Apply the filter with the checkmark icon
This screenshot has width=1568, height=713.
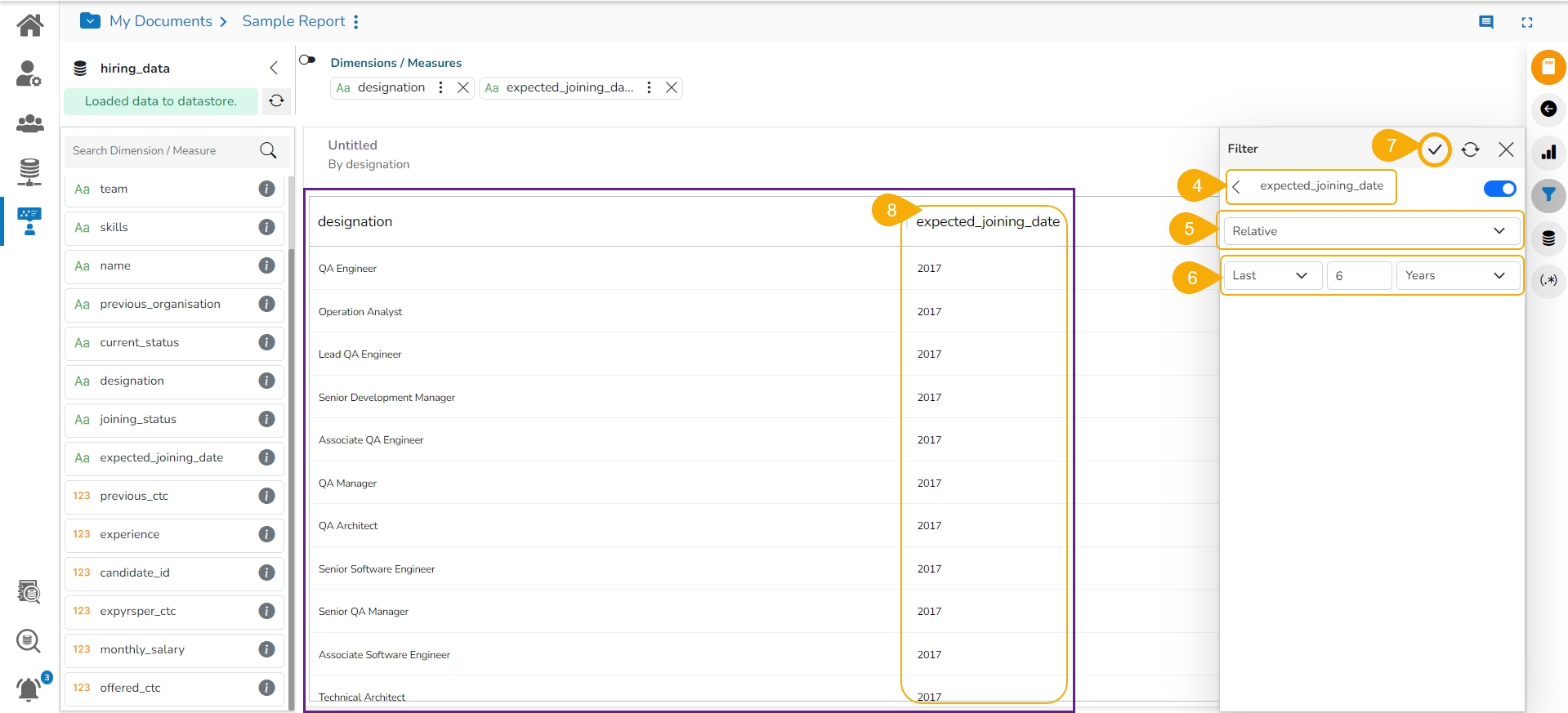pos(1434,149)
